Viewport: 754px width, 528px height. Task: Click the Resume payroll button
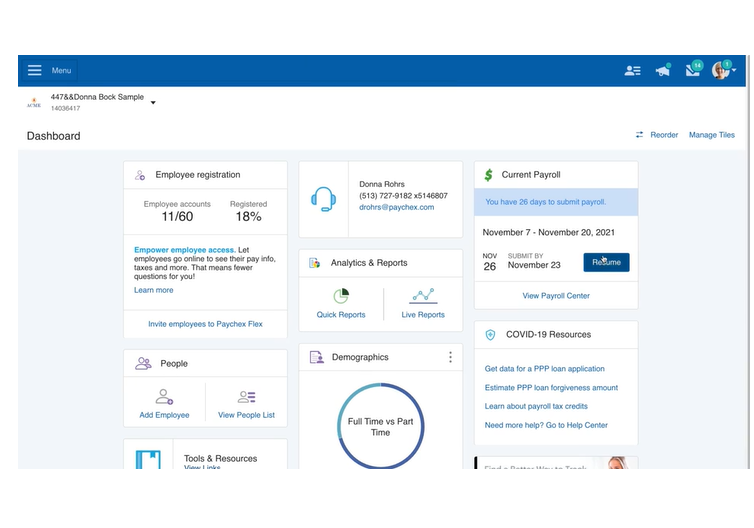606,262
